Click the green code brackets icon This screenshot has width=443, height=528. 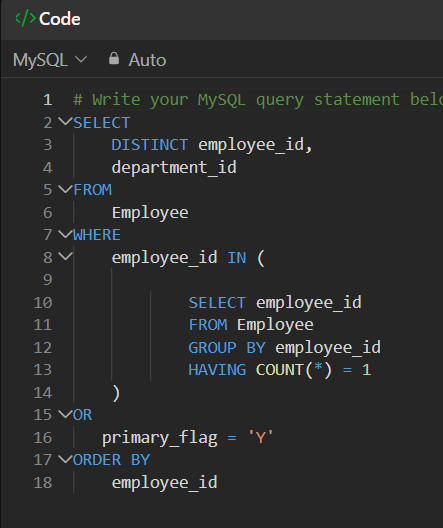coord(25,19)
